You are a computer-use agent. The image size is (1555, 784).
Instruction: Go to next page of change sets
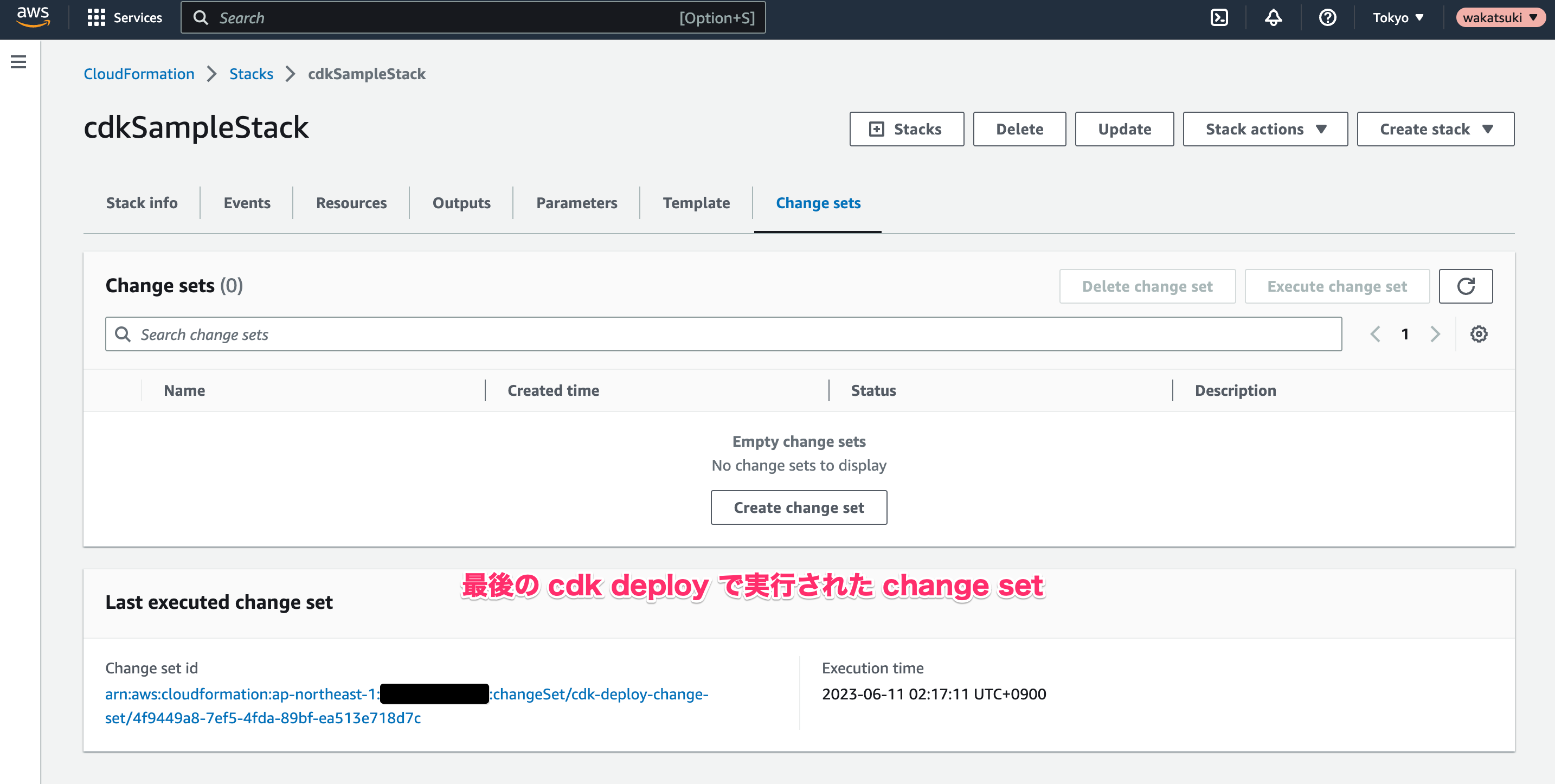(x=1436, y=334)
